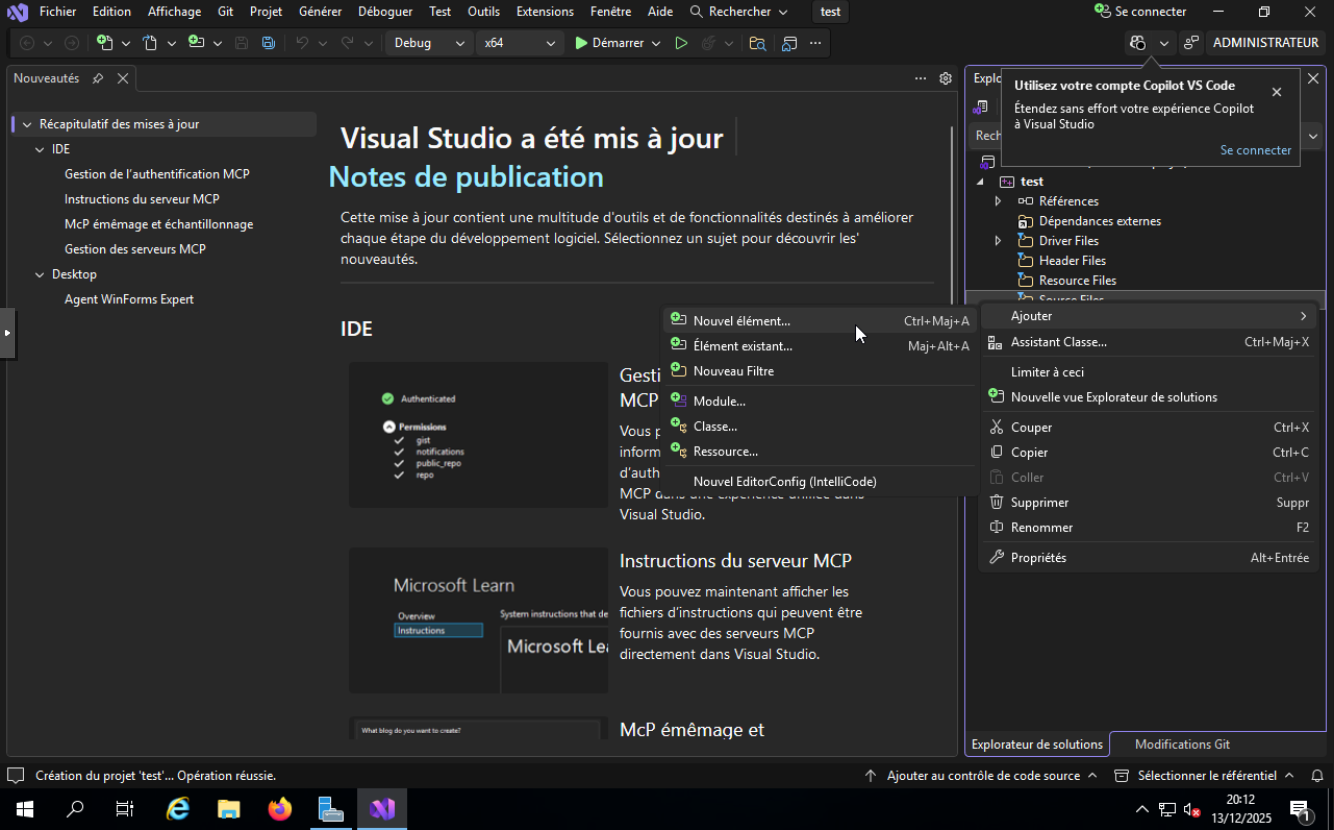Image resolution: width=1334 pixels, height=830 pixels.
Task: Click the outlined green start-without-debugging arrow
Action: [681, 43]
